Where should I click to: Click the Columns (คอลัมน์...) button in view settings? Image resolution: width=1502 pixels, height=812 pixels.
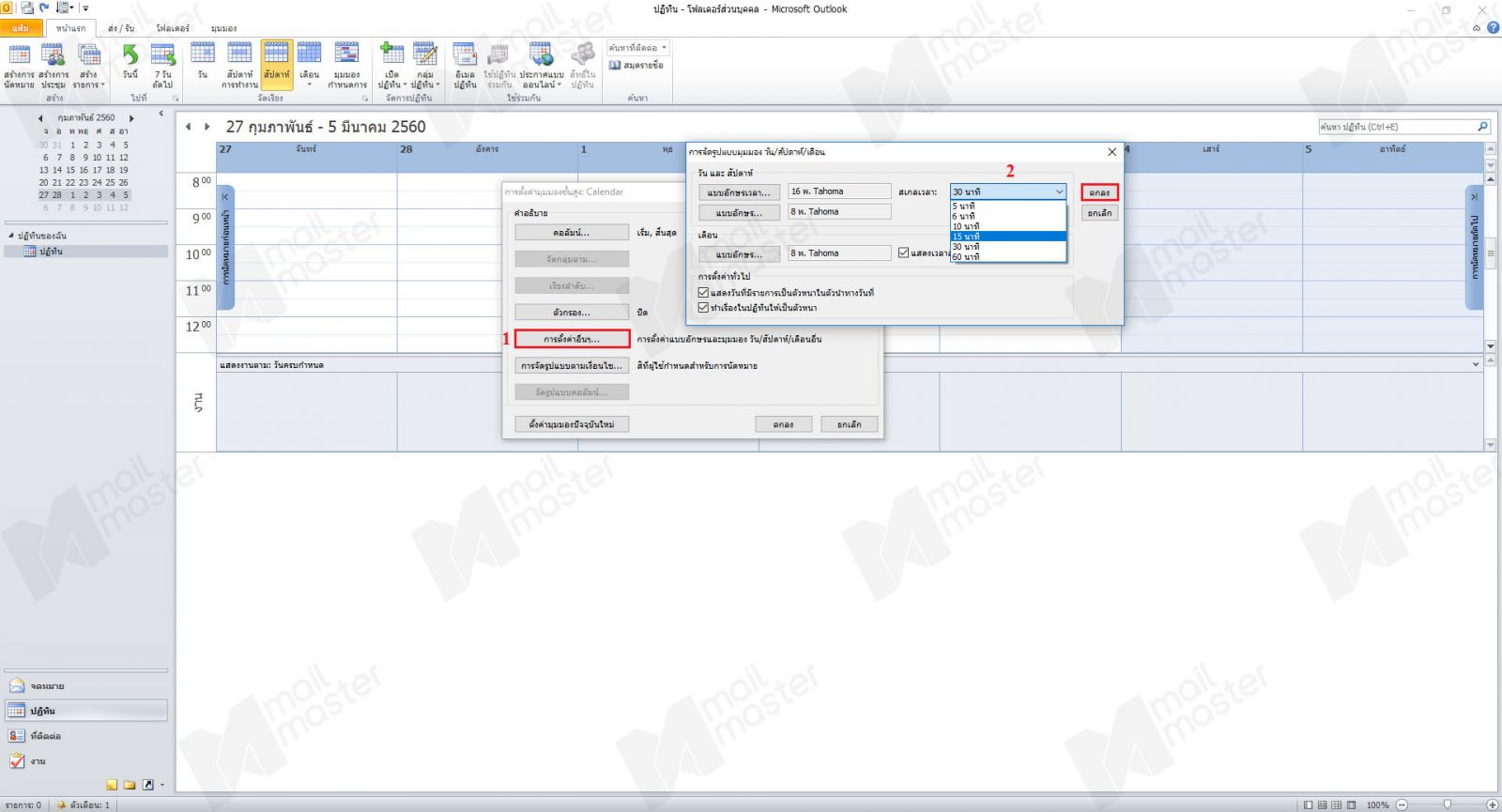coord(572,232)
